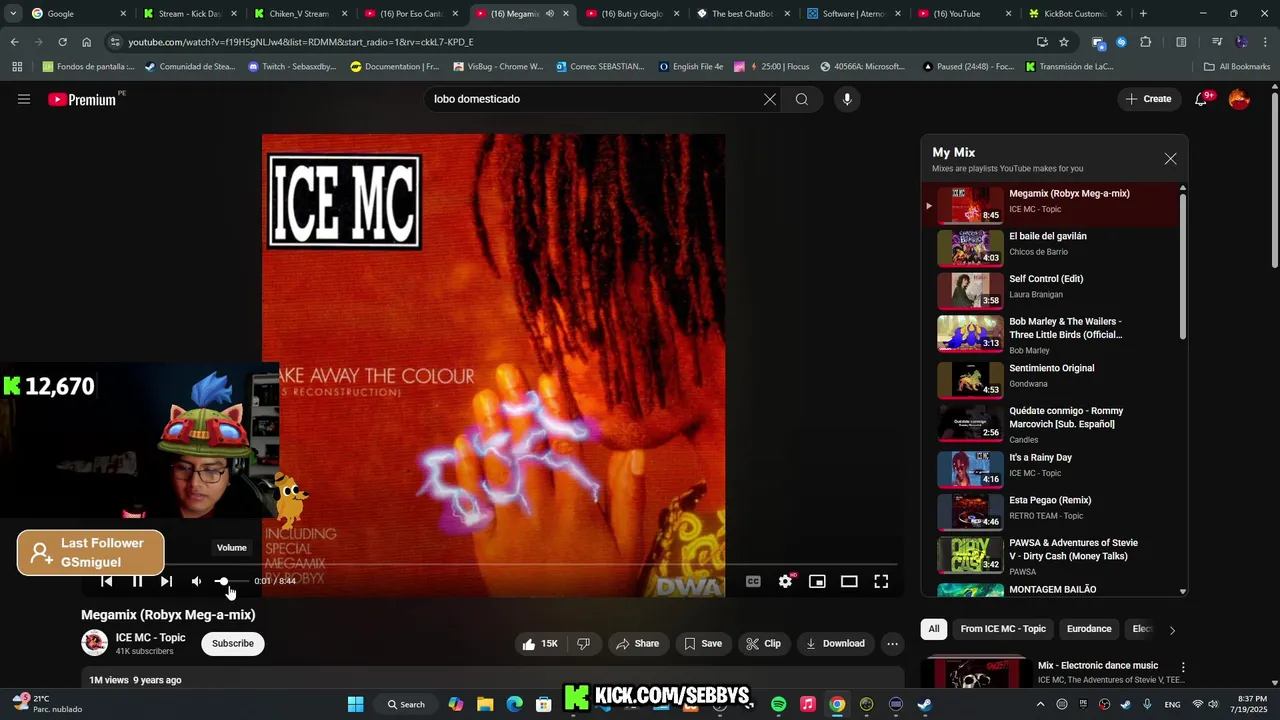Open the ICE MC - Topic channel avatar
Screen dimensions: 1280x720
point(95,643)
